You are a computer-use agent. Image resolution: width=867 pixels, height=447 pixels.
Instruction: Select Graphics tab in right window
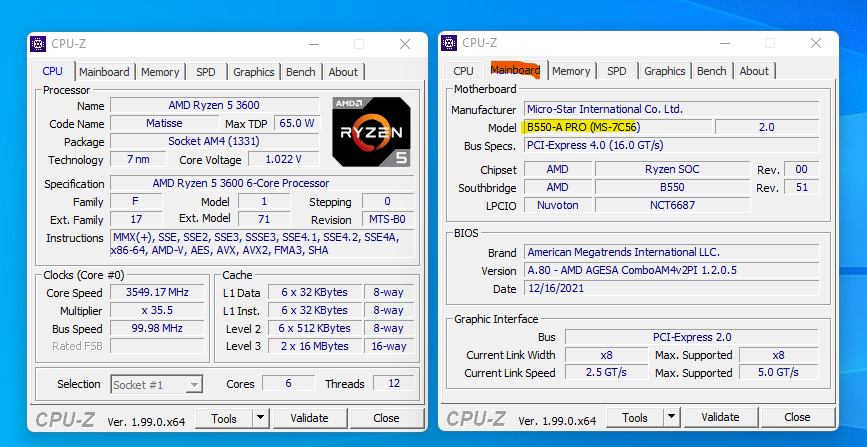(665, 71)
